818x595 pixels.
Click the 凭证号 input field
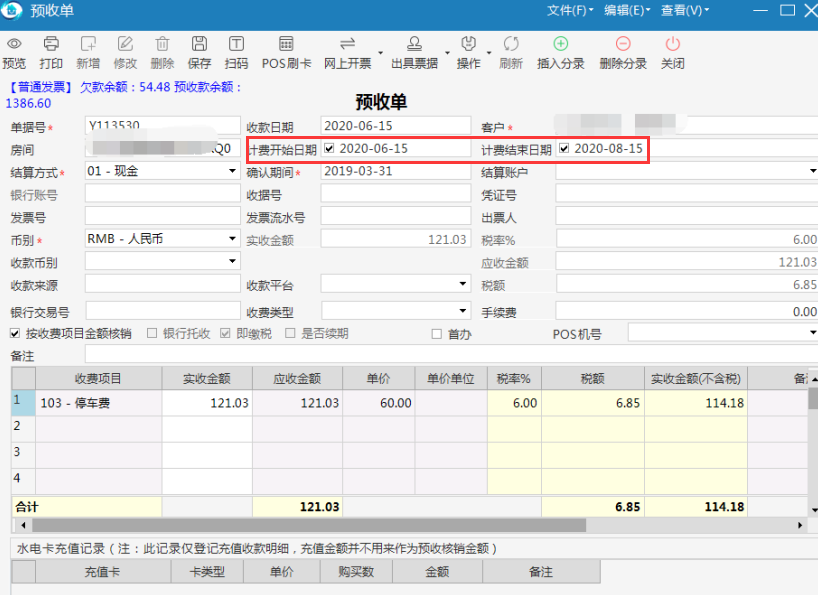pos(687,193)
